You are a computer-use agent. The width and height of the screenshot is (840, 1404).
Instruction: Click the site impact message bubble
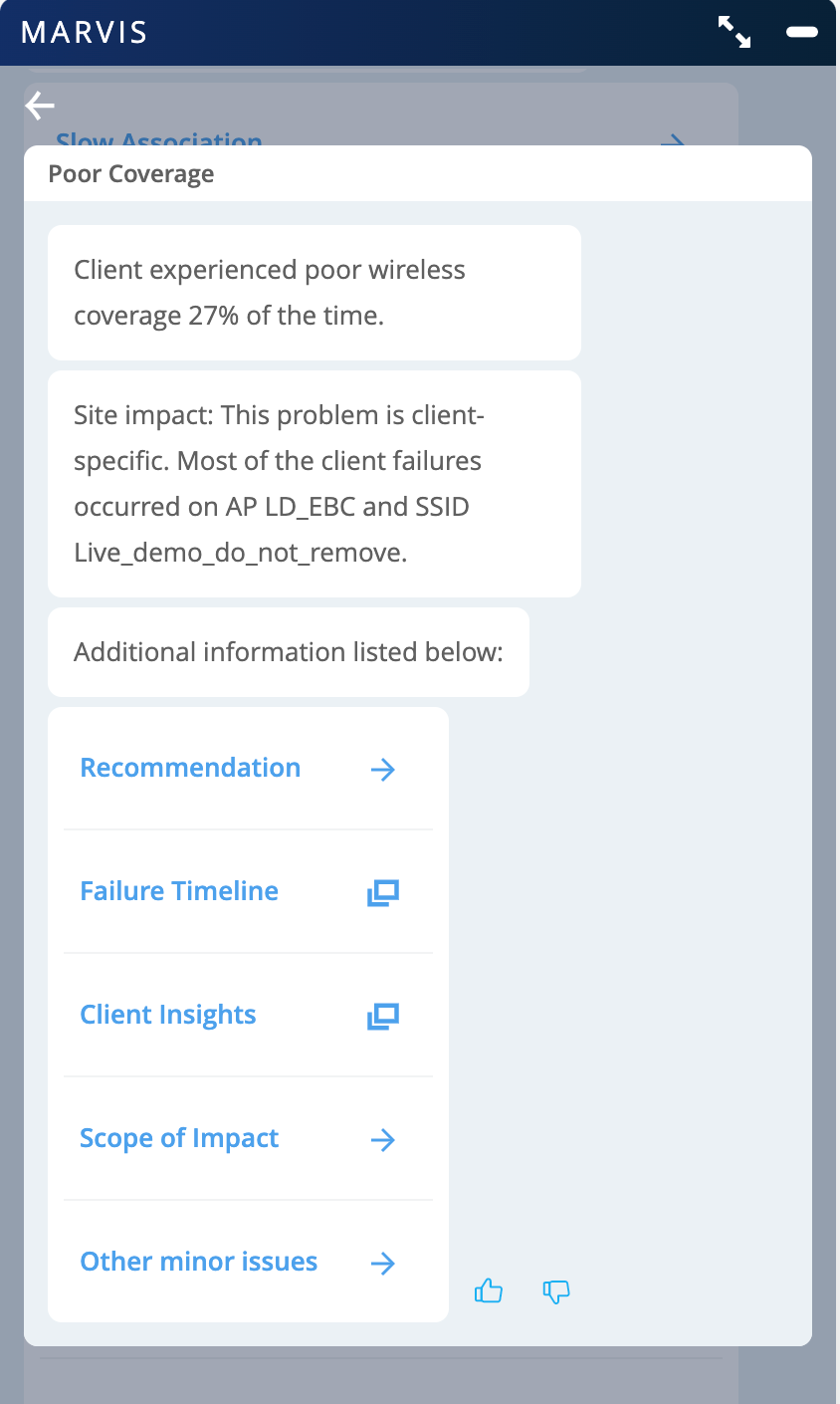tap(314, 484)
